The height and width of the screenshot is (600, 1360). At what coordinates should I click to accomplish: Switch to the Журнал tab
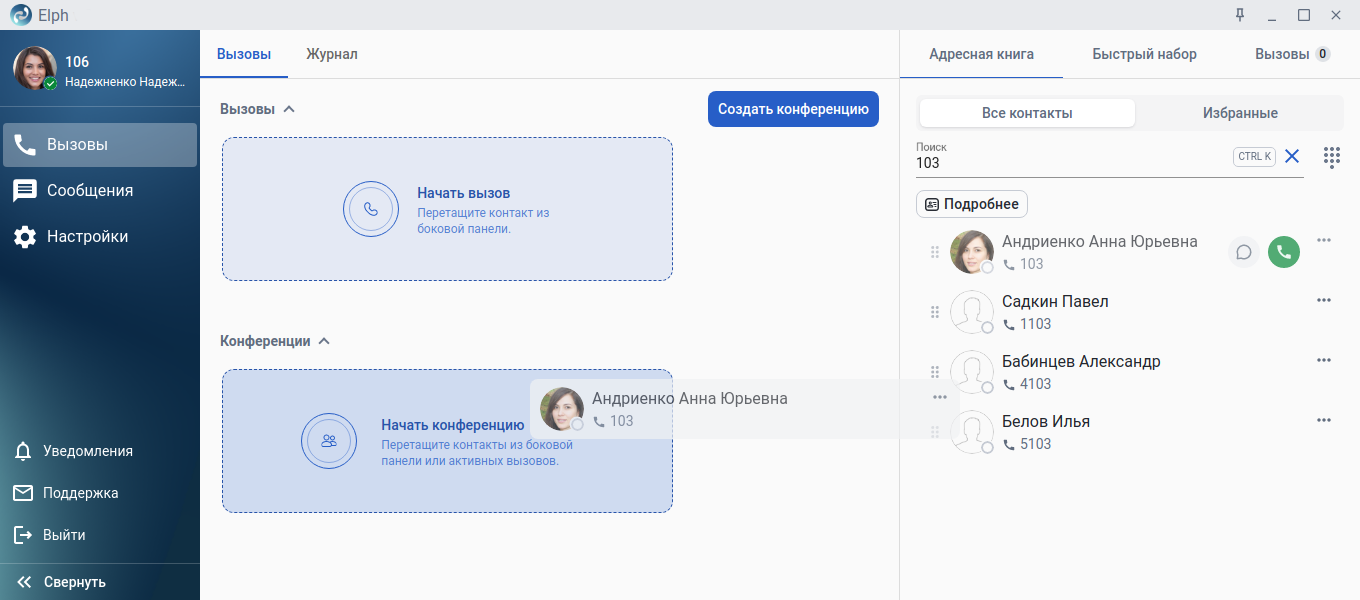332,54
